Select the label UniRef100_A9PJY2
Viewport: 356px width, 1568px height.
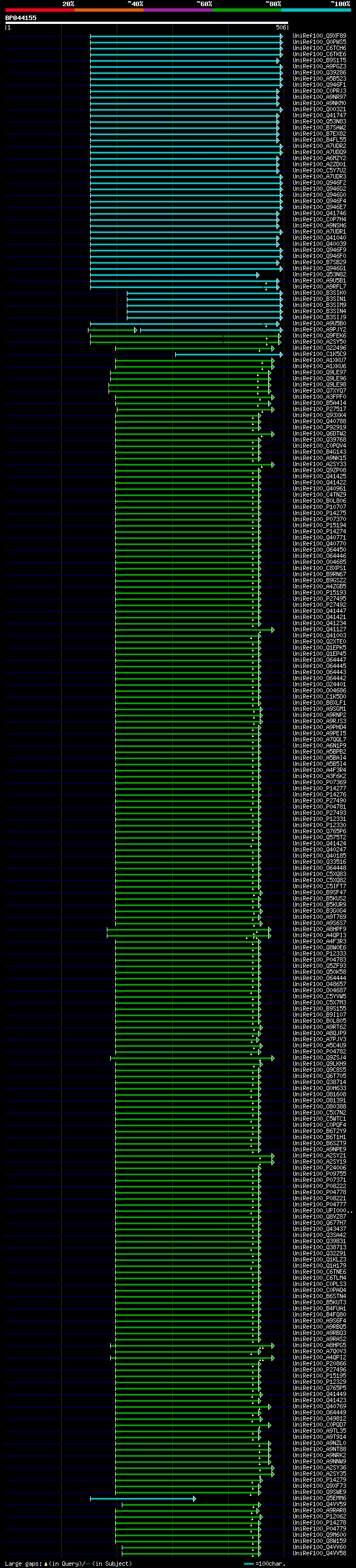(x=319, y=330)
